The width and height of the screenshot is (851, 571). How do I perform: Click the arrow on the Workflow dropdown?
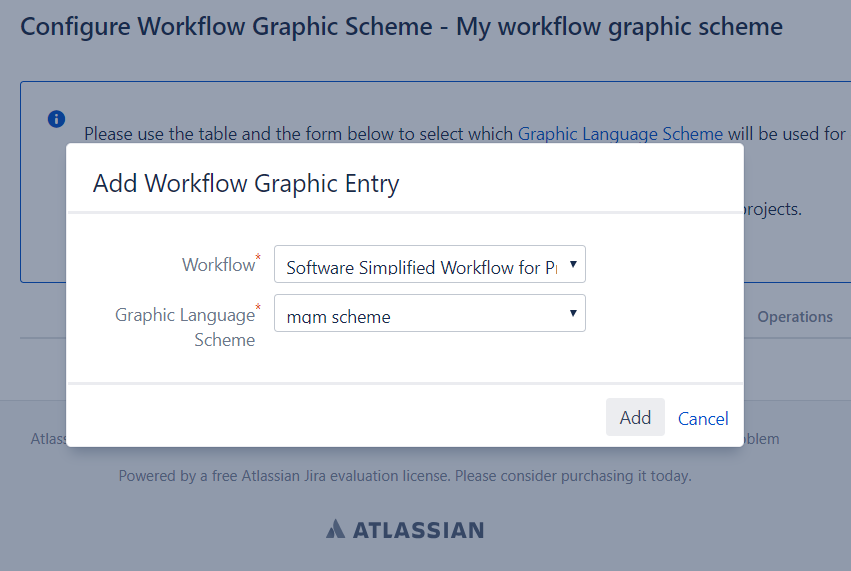point(572,265)
